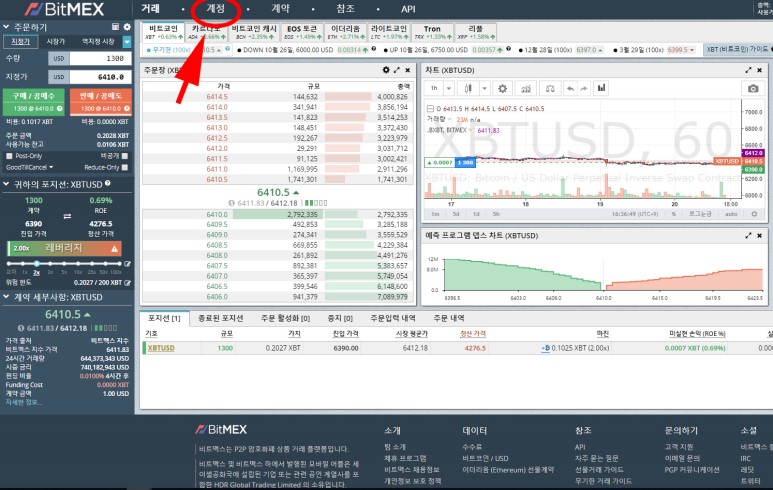This screenshot has width=773, height=490.
Task: Select candlestick chart style icon
Action: coord(468,88)
